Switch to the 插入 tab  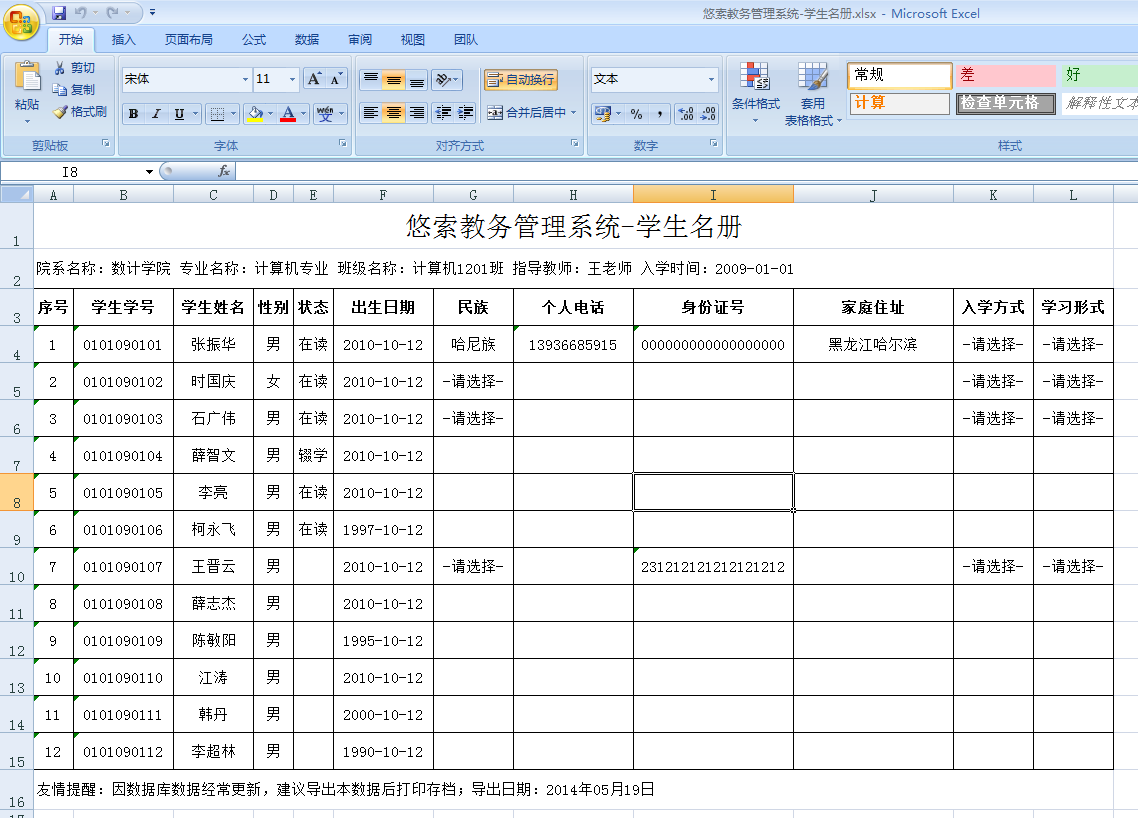click(x=123, y=40)
